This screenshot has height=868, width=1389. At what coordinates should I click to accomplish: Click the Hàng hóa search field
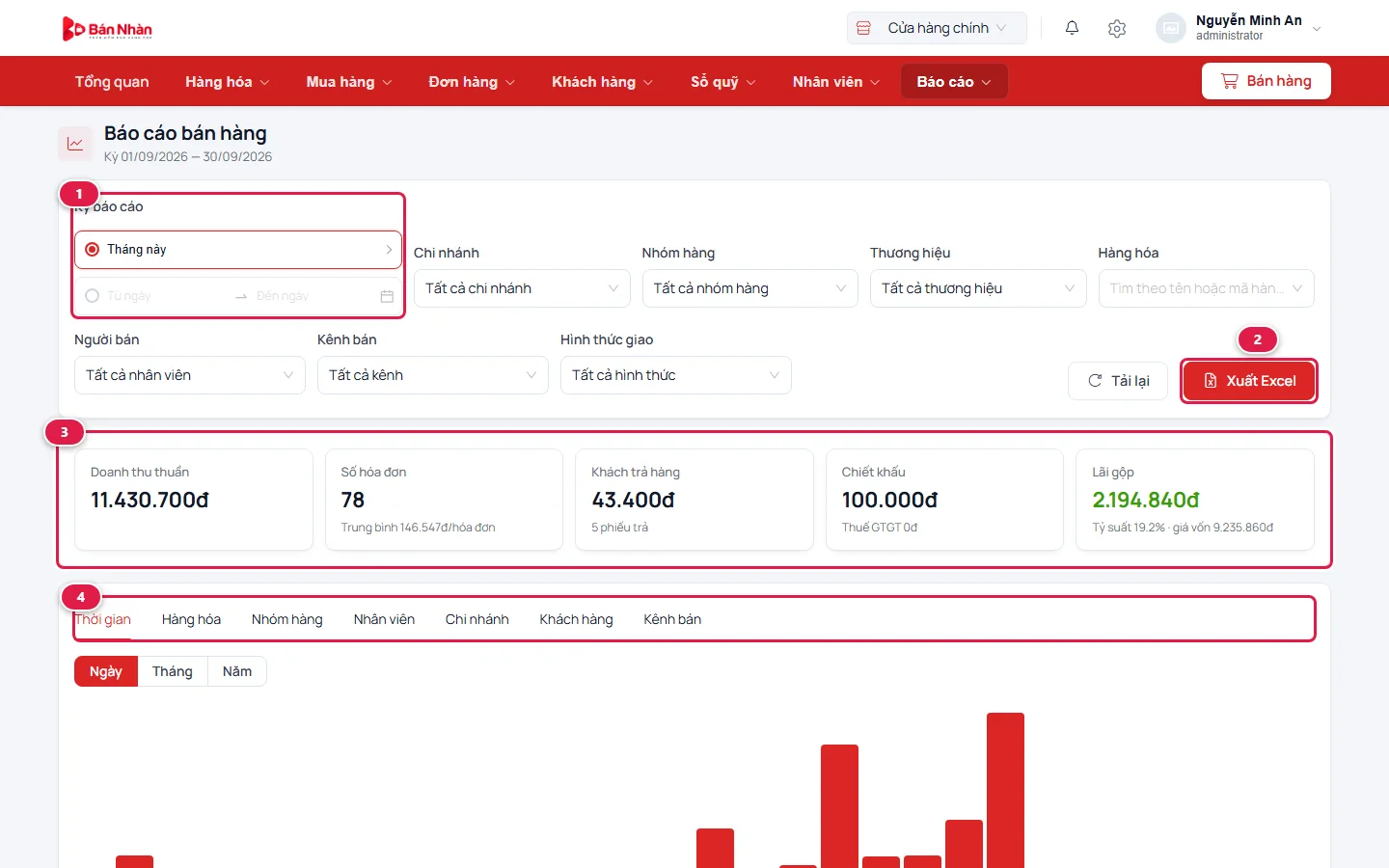click(x=1207, y=288)
